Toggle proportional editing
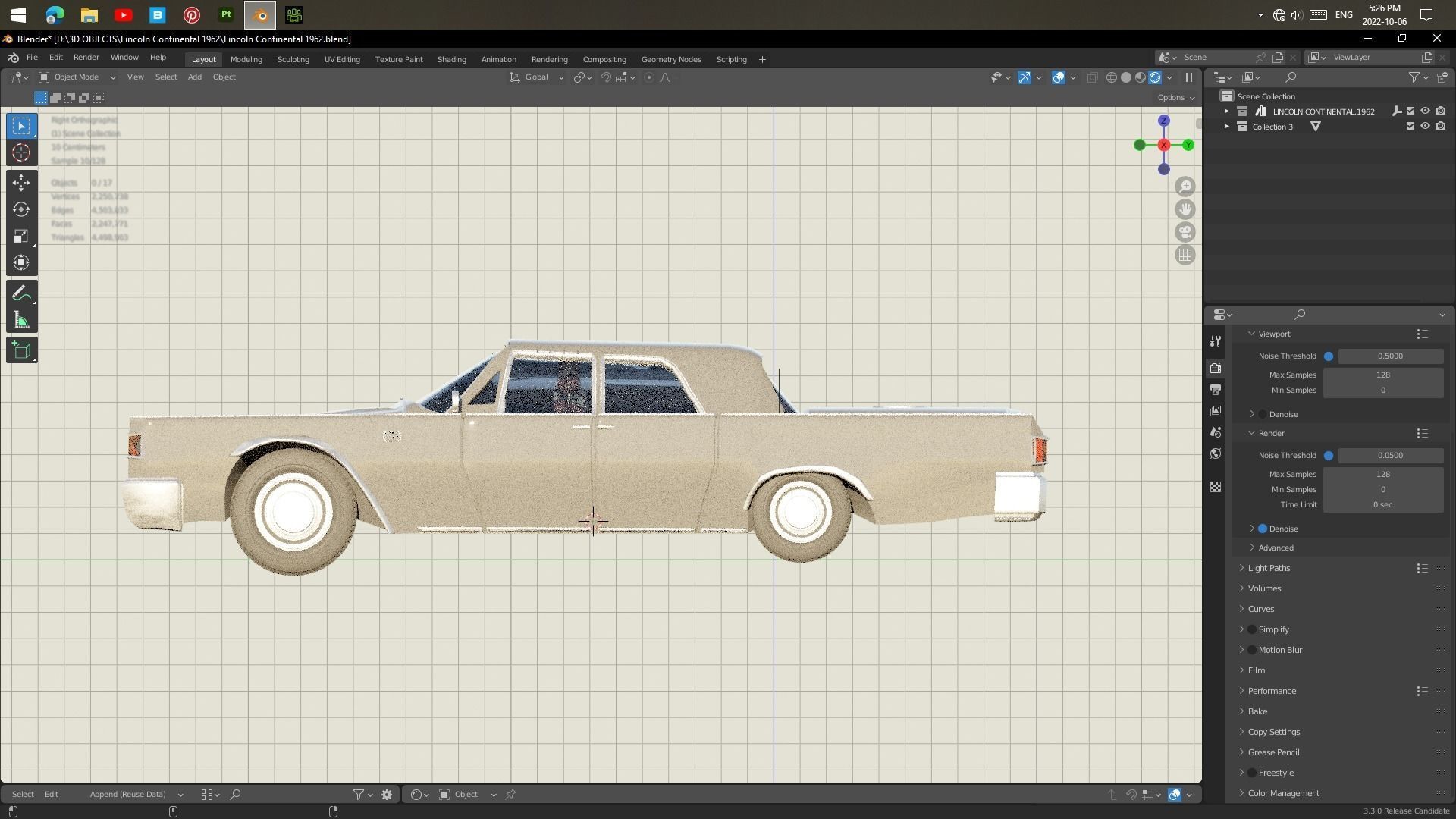The width and height of the screenshot is (1456, 819). pyautogui.click(x=649, y=77)
